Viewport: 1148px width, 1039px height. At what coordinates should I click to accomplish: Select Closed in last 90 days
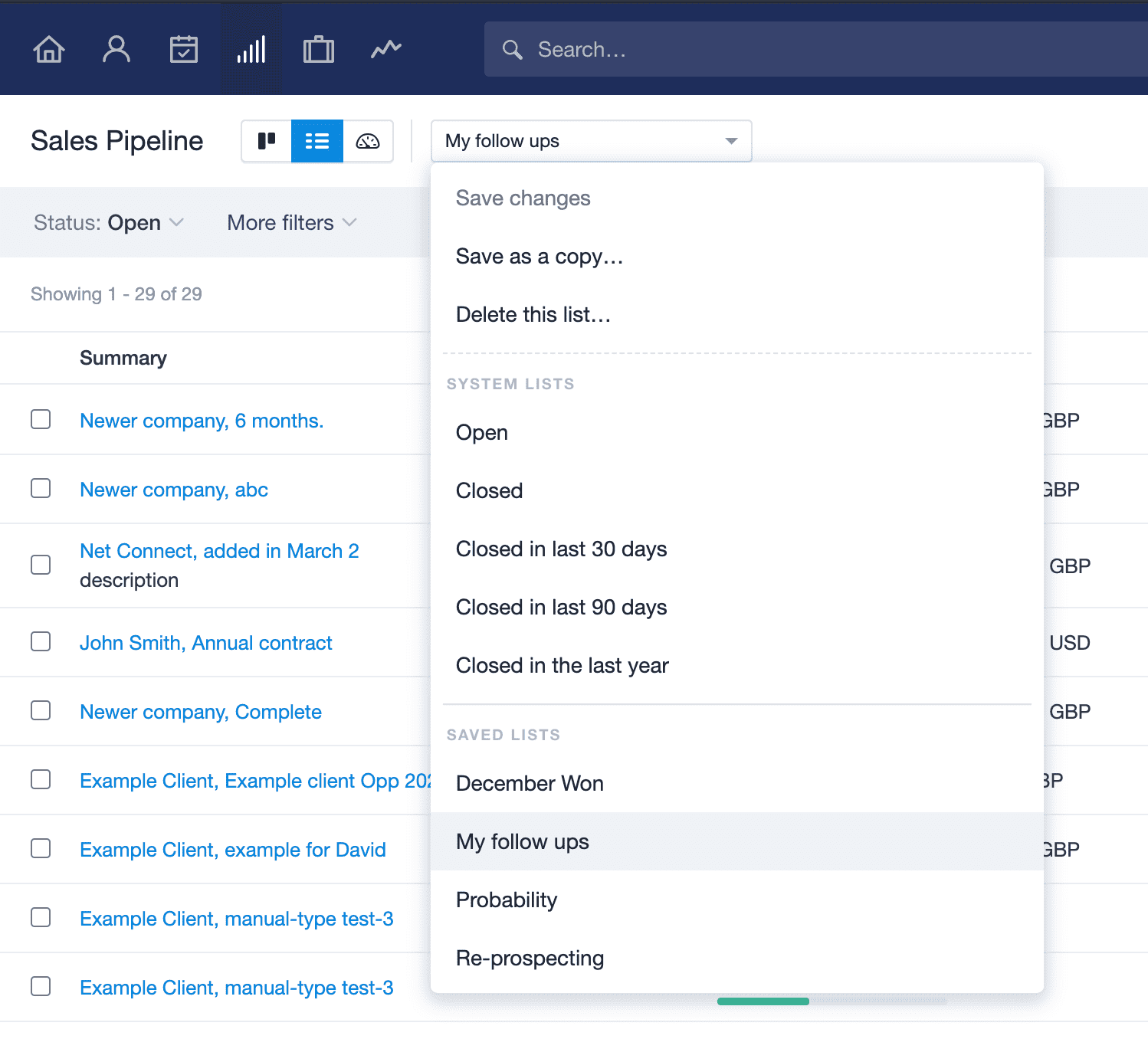pos(737,608)
